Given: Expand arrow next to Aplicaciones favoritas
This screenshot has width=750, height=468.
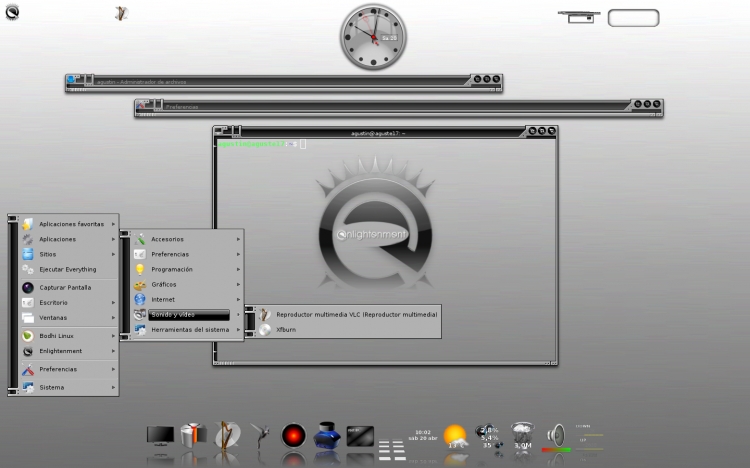Looking at the screenshot, I should pyautogui.click(x=113, y=224).
